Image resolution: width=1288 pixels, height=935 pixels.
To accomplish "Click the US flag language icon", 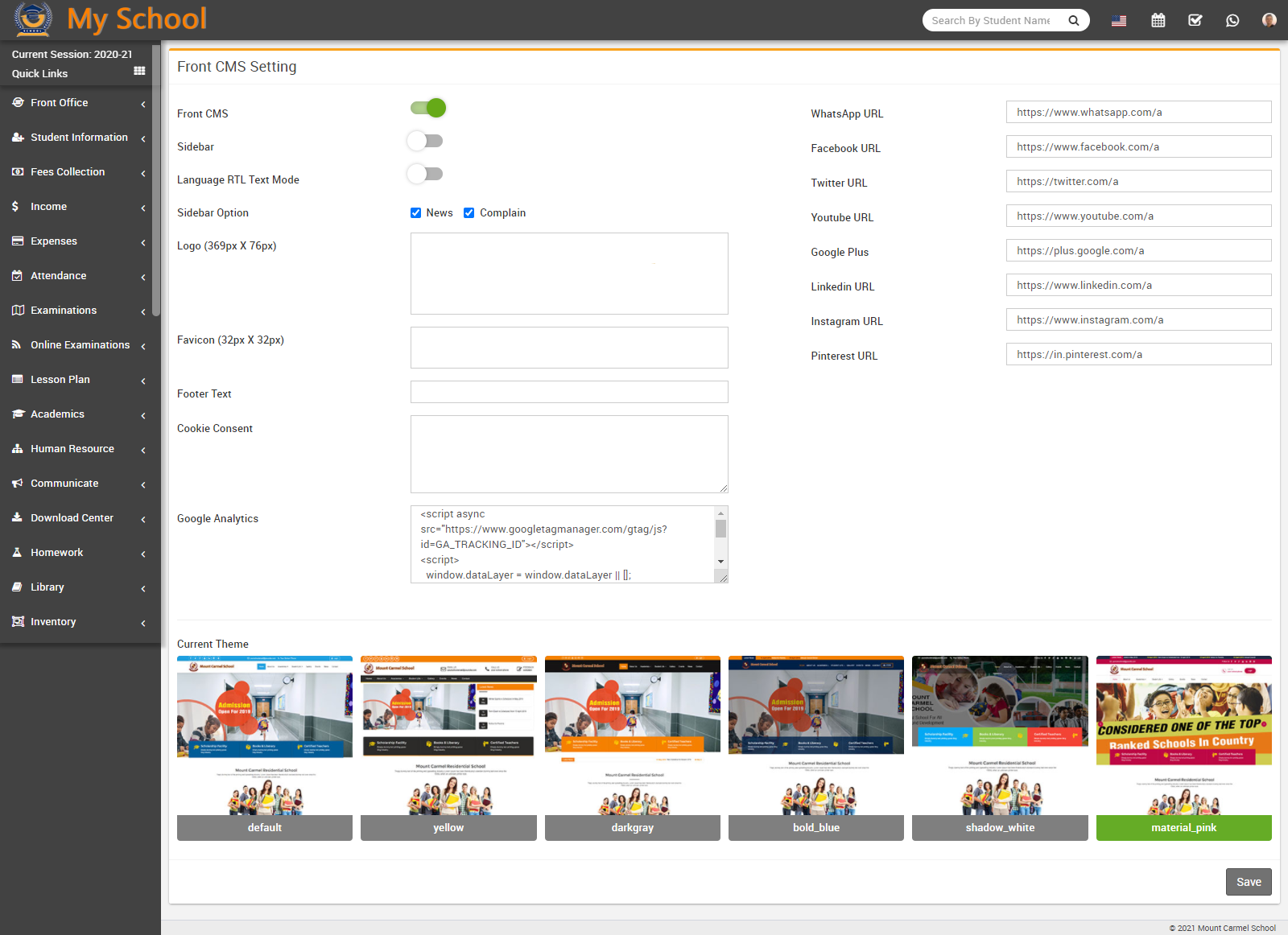I will (x=1119, y=22).
